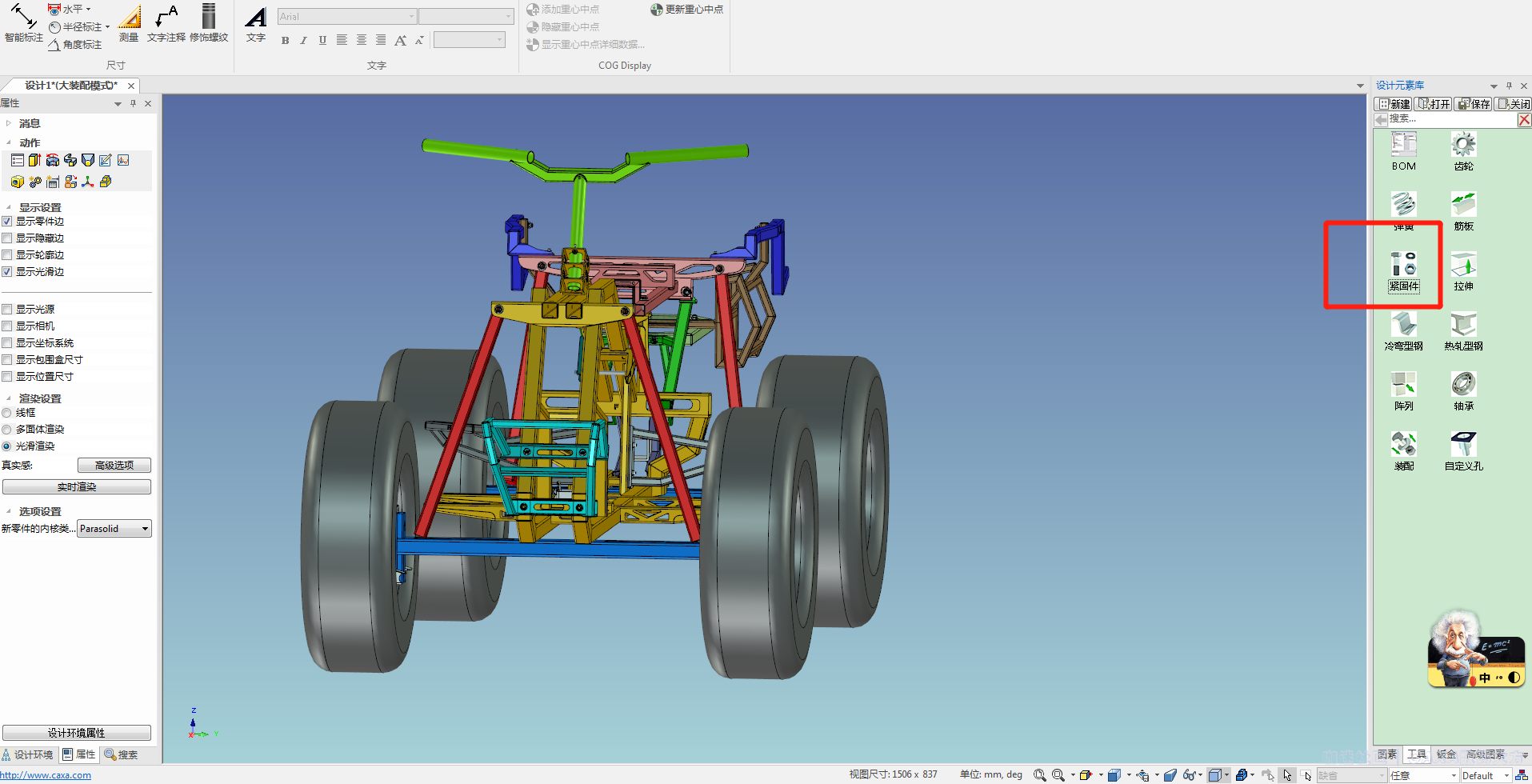Image resolution: width=1532 pixels, height=784 pixels.
Task: Select 多面体渲染 radio option
Action: [x=6, y=430]
